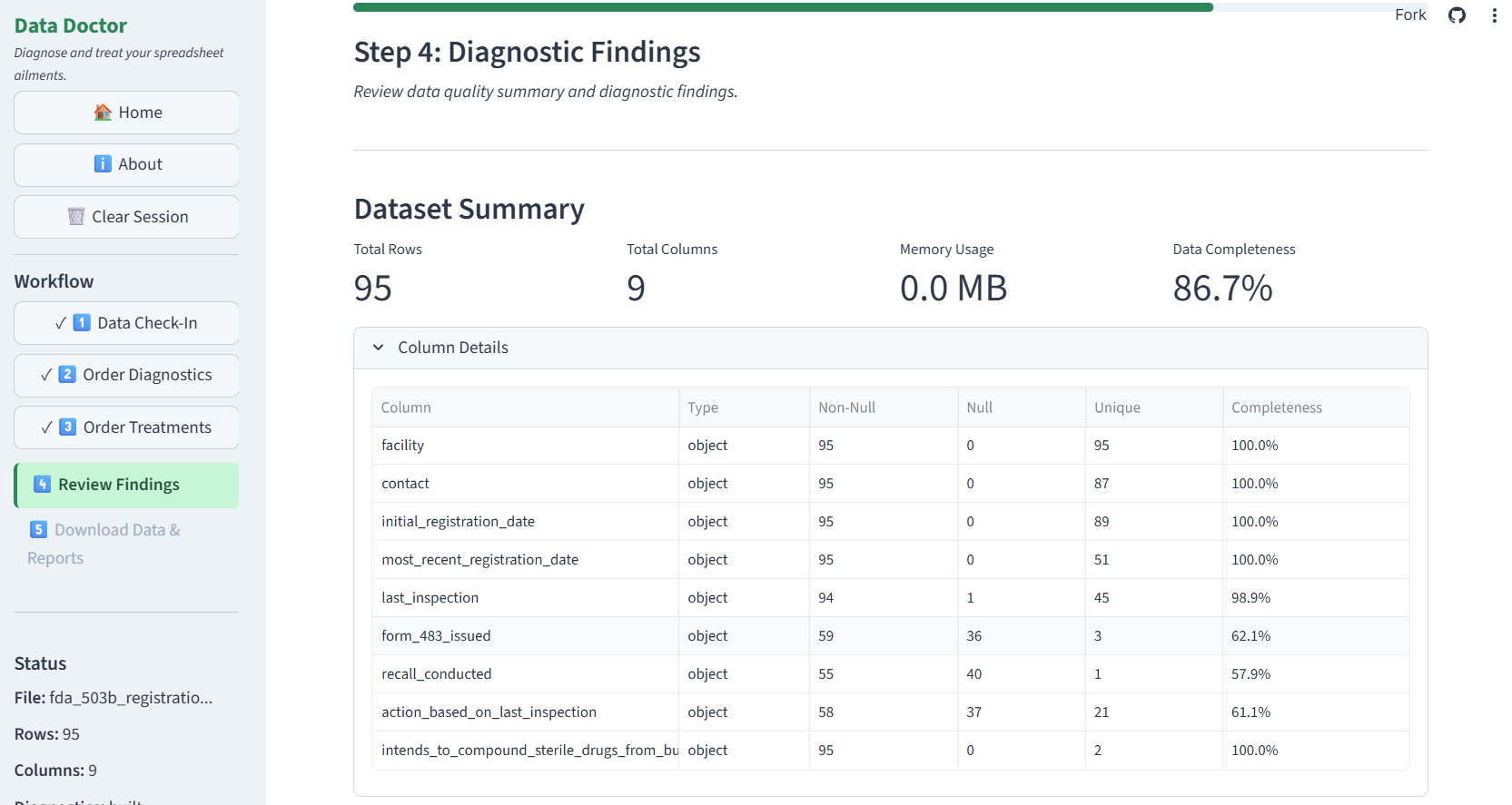
Task: Click the 61.1% completeness value
Action: tap(1250, 712)
